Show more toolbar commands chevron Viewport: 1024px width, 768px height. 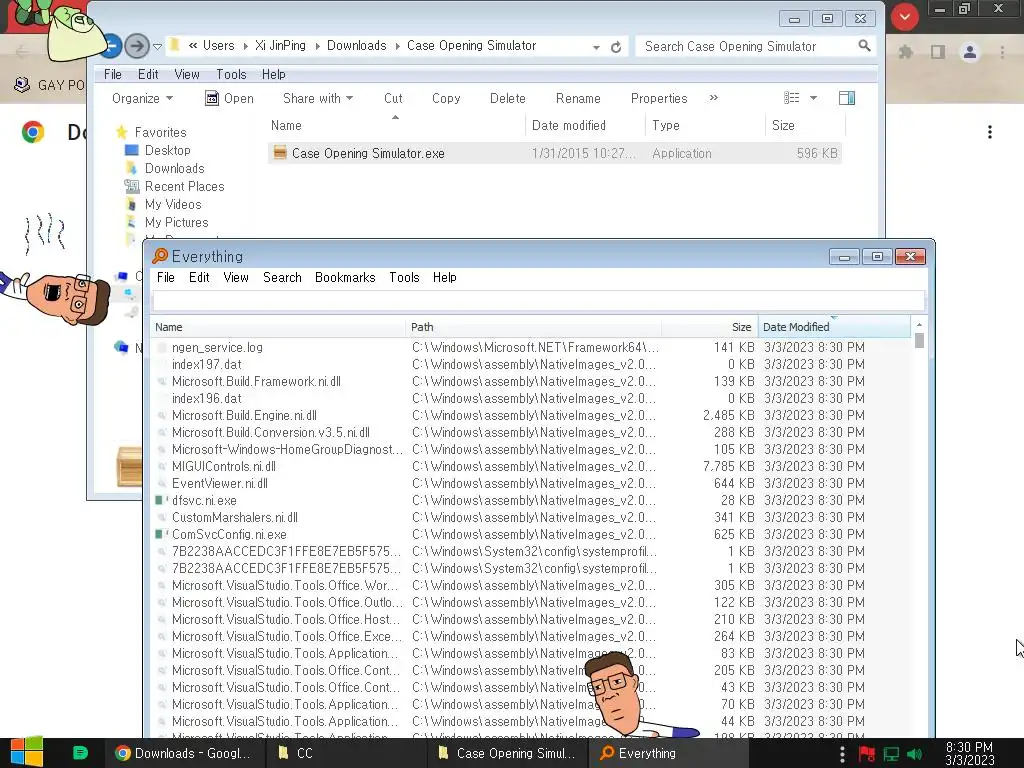(713, 98)
